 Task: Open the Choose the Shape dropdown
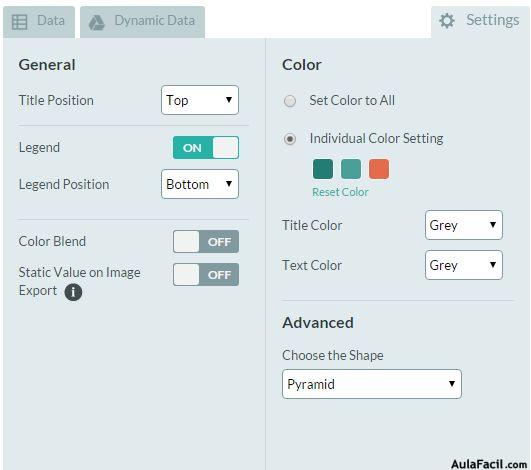coord(371,384)
